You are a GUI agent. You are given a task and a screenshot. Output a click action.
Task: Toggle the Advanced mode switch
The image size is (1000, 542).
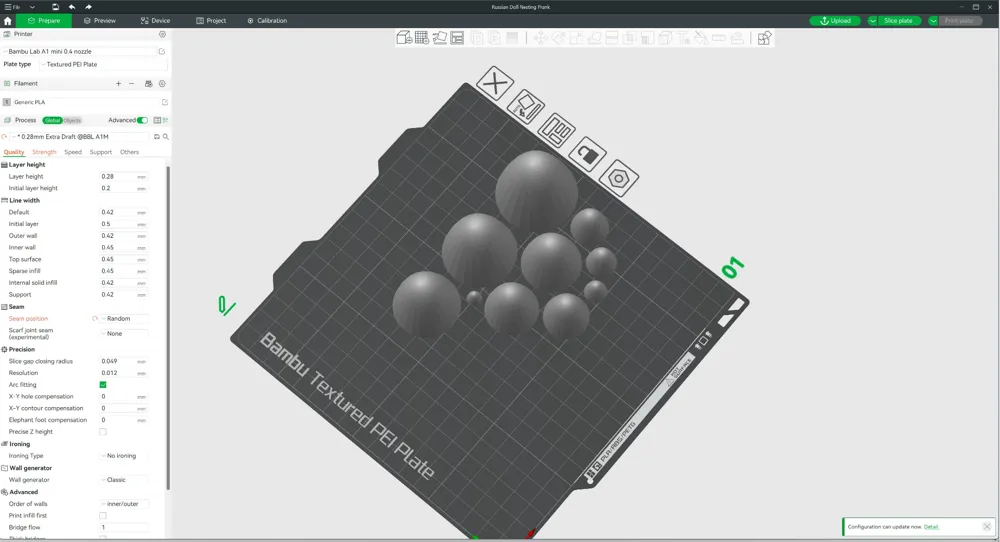142,120
